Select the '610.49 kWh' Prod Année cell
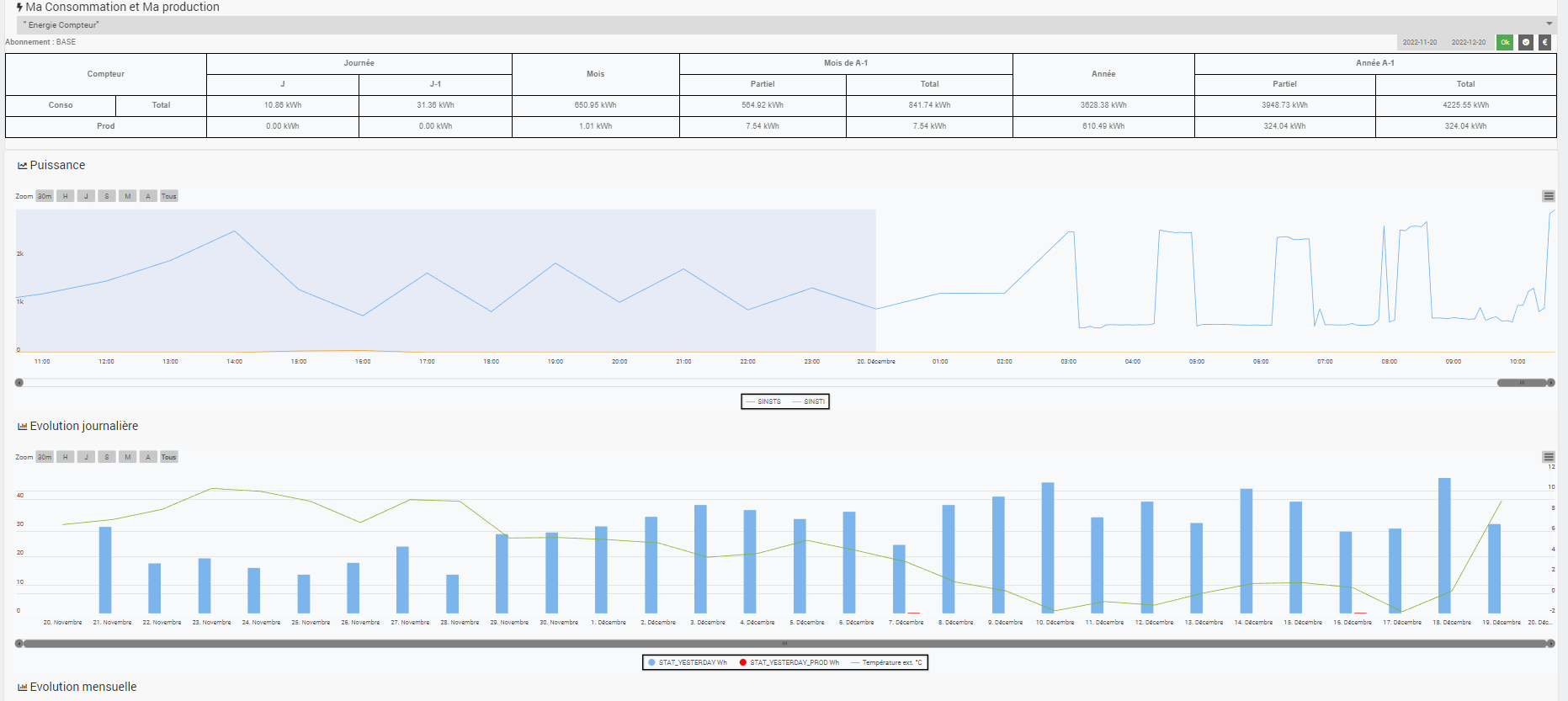1568x701 pixels. 1103,126
